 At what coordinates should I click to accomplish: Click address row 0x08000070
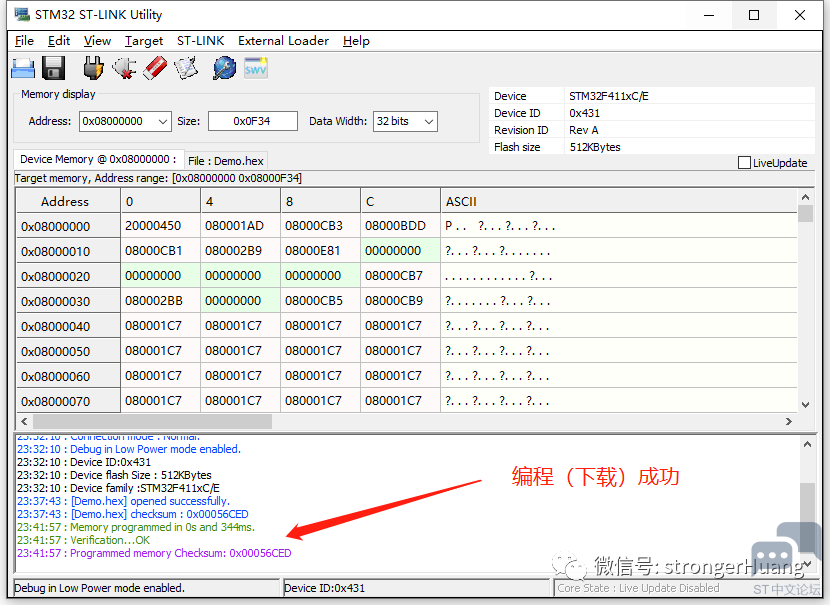coord(68,402)
